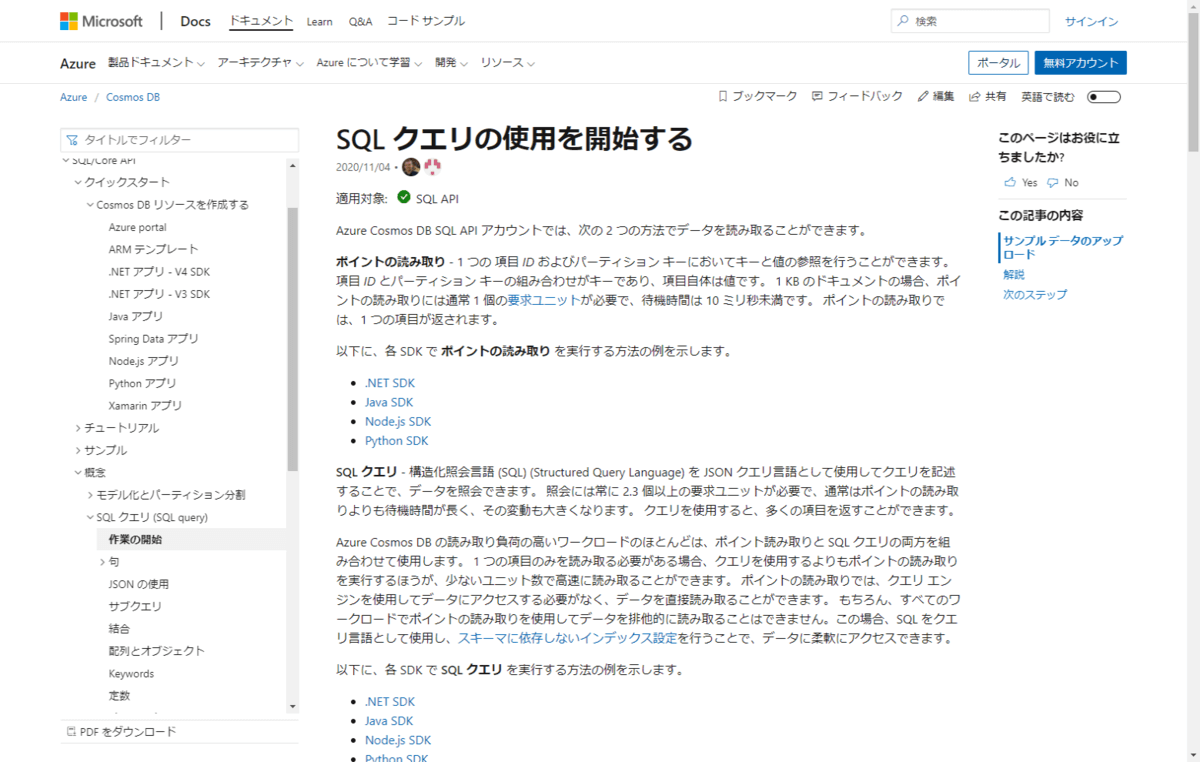1200x762 pixels.
Task: Select Keywords tree item
Action: click(x=132, y=673)
